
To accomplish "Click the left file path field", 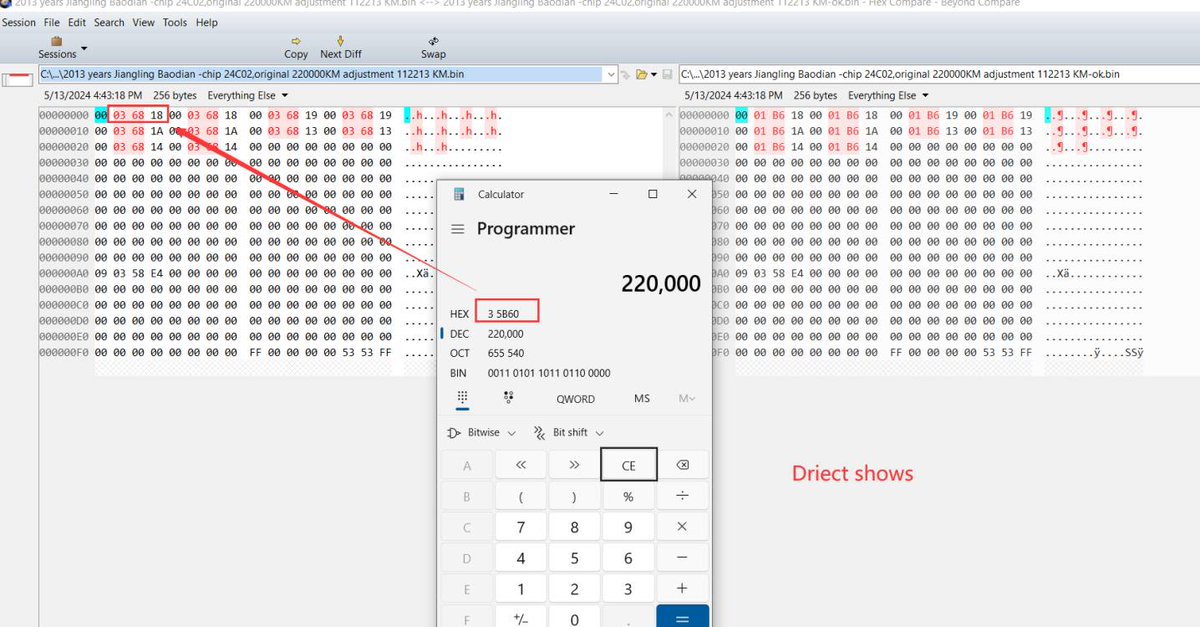I will [x=321, y=74].
